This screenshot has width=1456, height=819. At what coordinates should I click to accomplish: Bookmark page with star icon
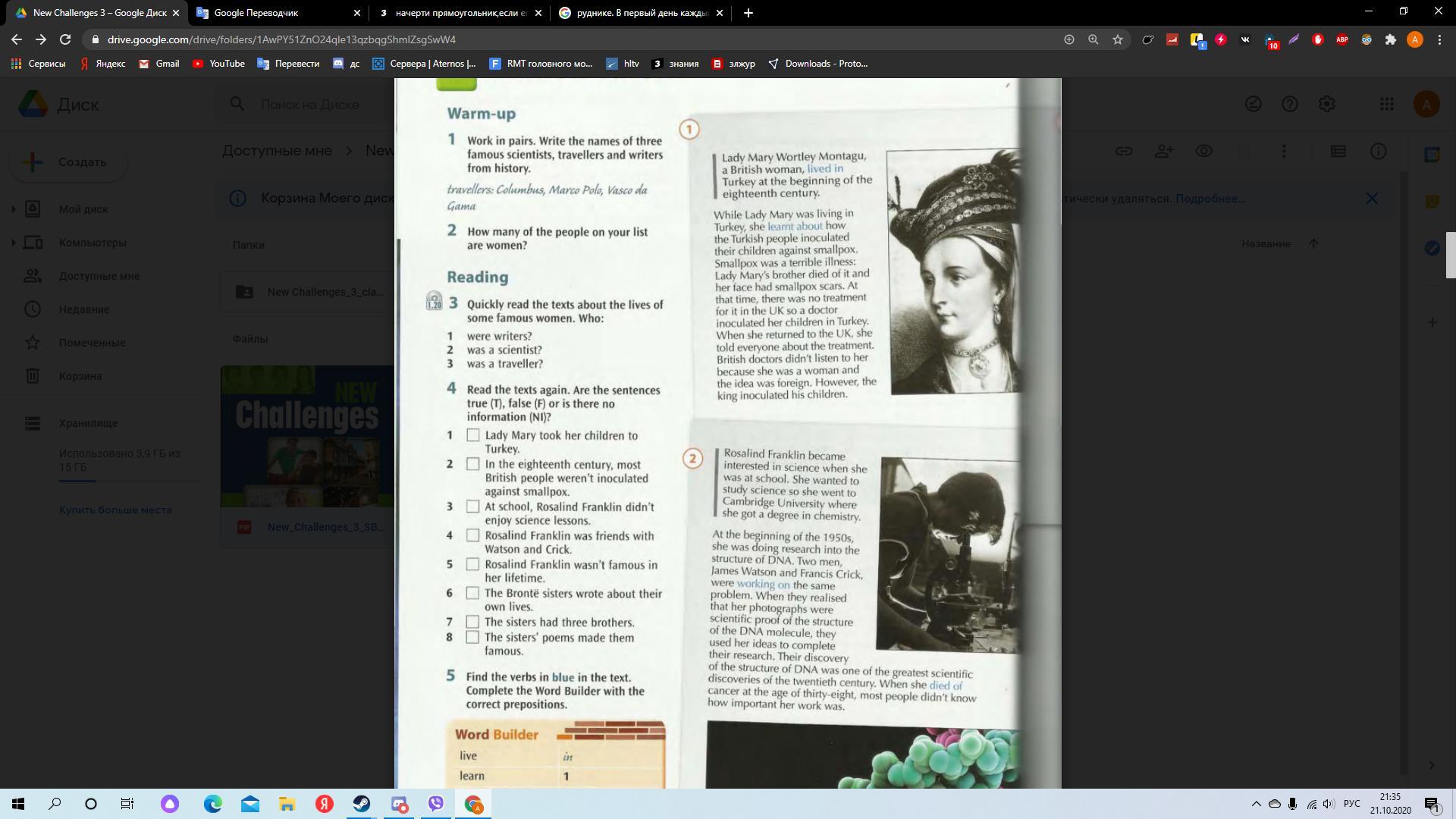pos(1117,39)
